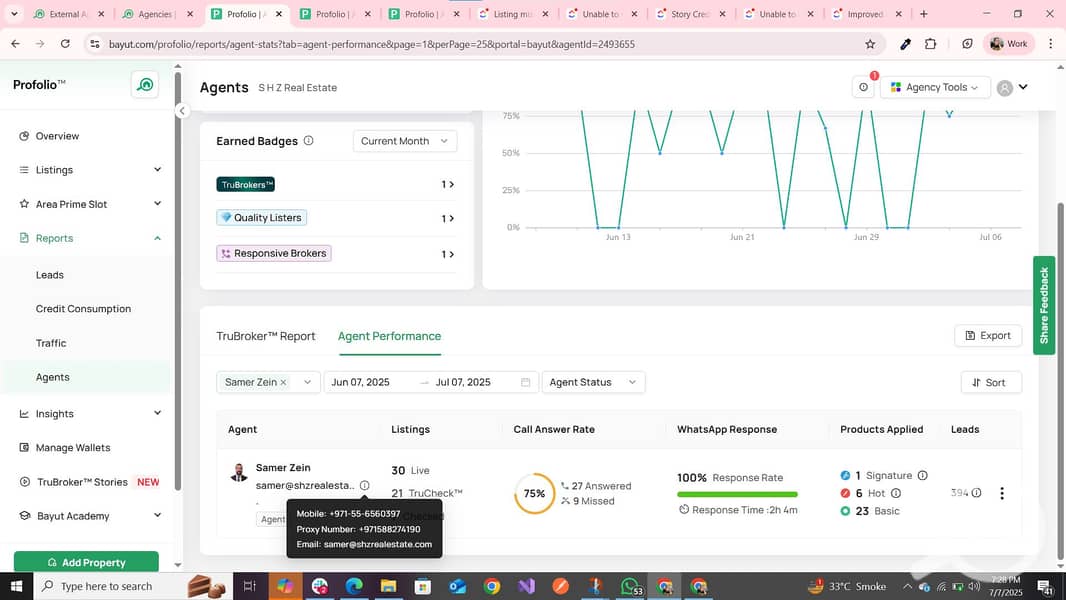Open Visual Studio from the taskbar
Image resolution: width=1066 pixels, height=600 pixels.
tap(526, 586)
